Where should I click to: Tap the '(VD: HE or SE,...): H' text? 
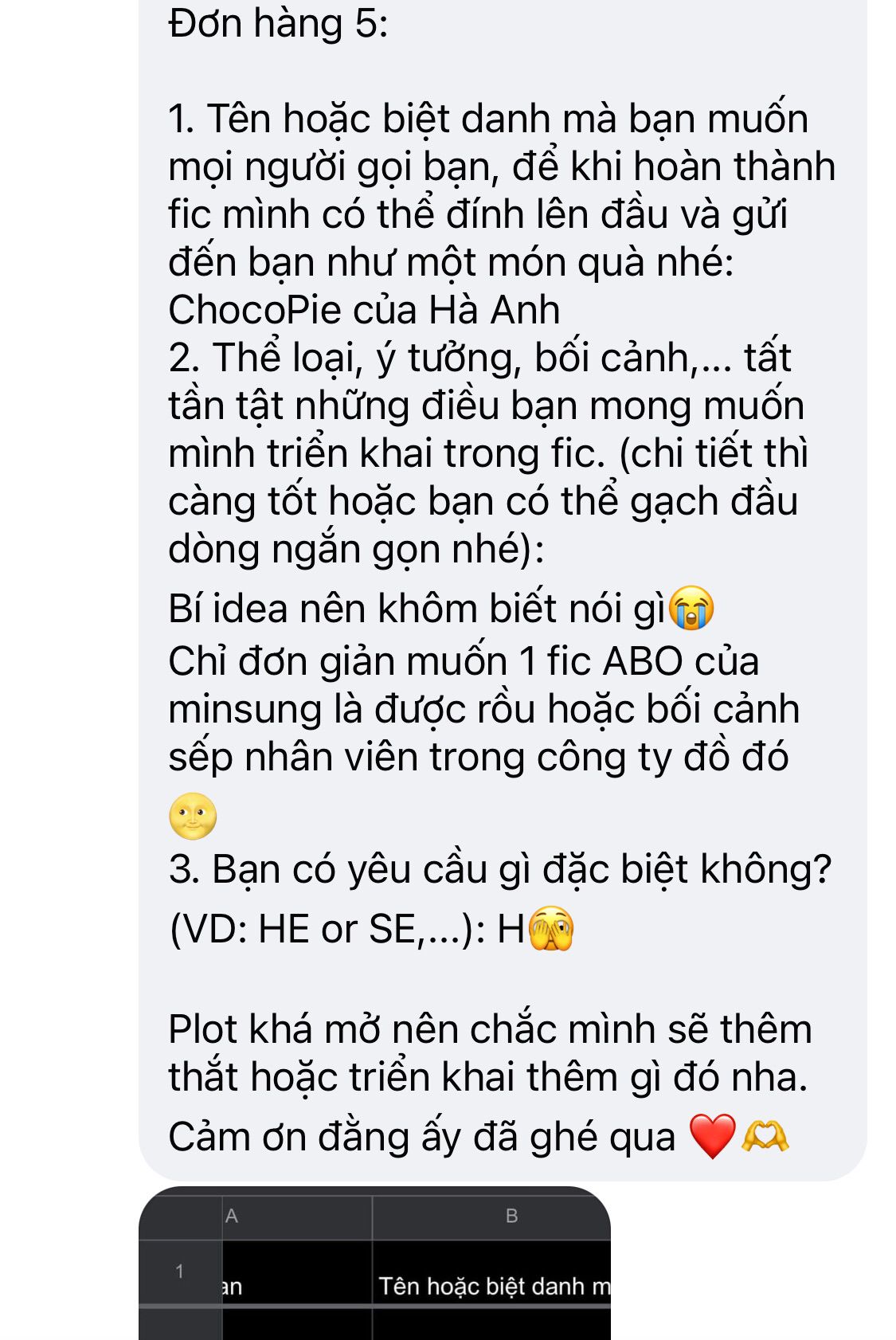pos(347,929)
